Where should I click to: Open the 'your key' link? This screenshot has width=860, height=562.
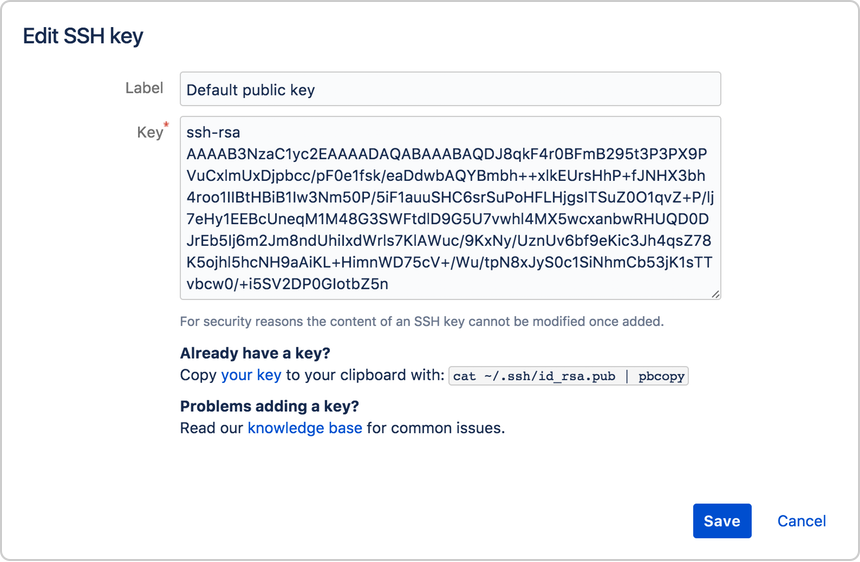251,375
